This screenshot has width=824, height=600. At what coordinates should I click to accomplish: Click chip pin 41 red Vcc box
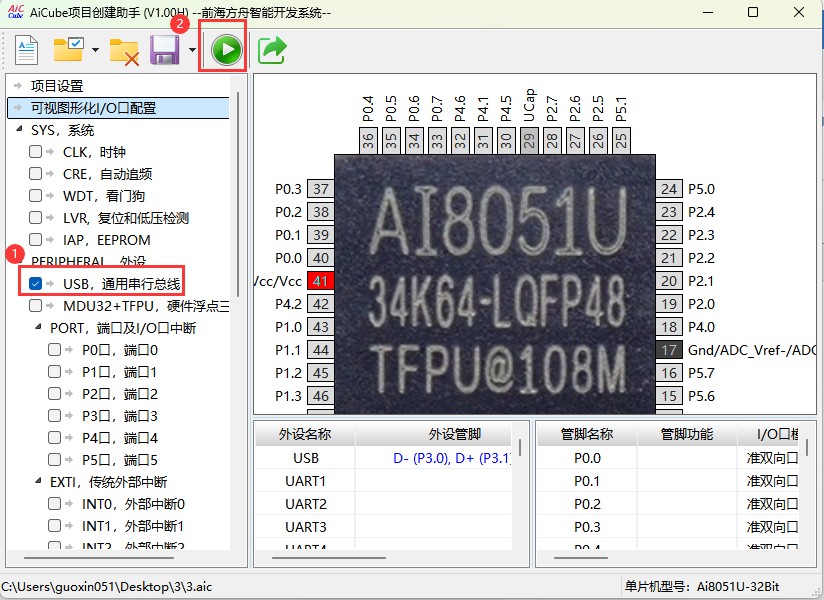tap(320, 281)
